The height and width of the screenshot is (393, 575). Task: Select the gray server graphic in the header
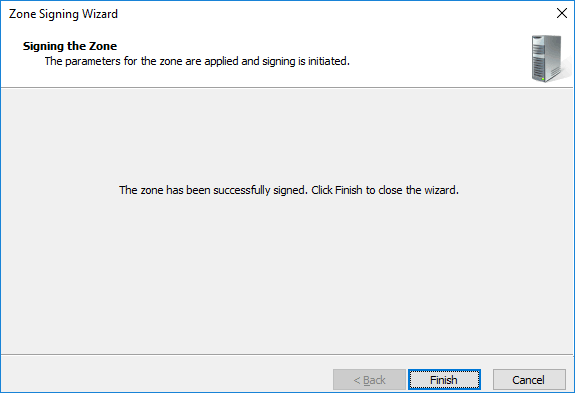(x=548, y=58)
